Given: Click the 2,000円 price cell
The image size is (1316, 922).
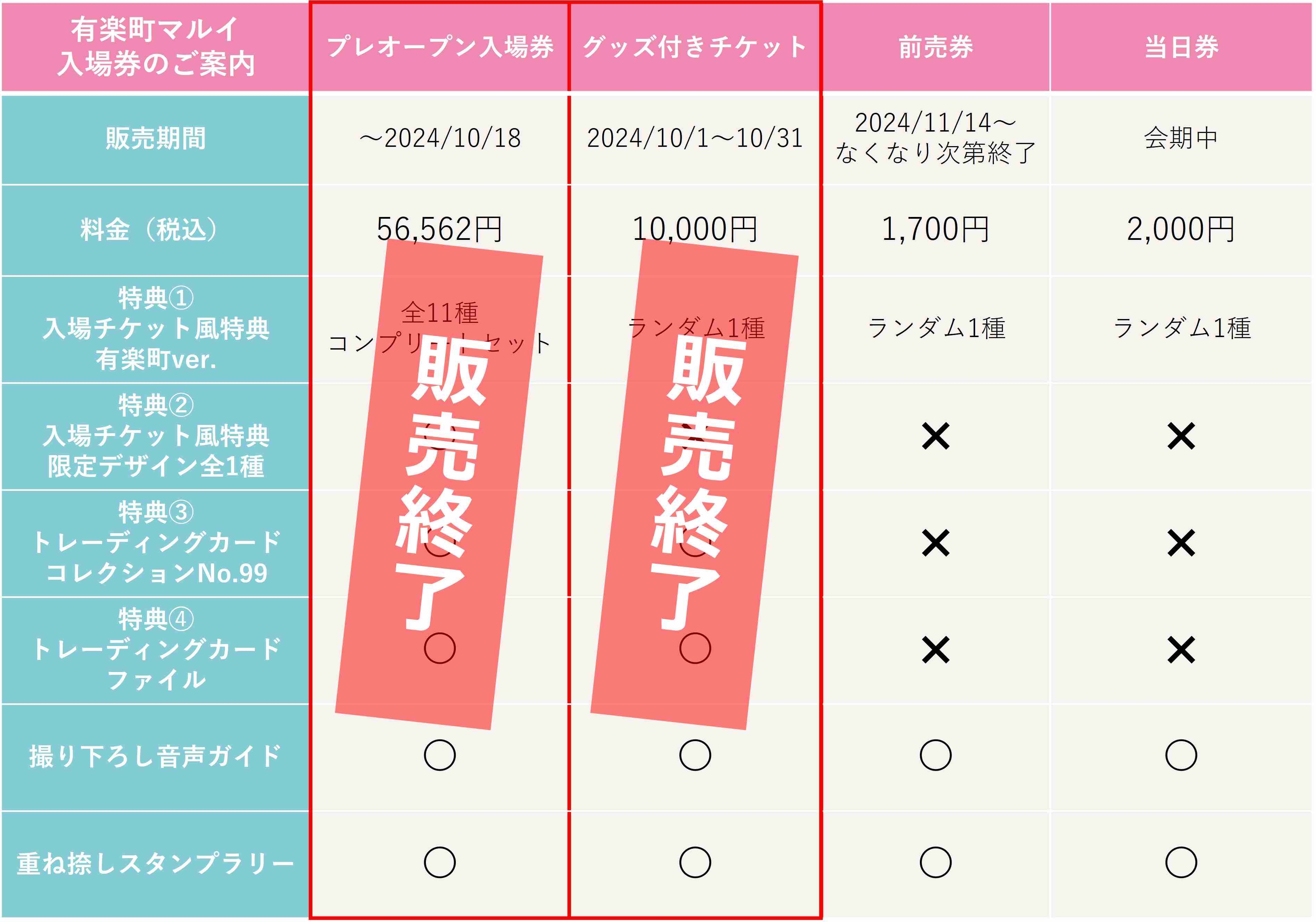Looking at the screenshot, I should tap(1181, 229).
